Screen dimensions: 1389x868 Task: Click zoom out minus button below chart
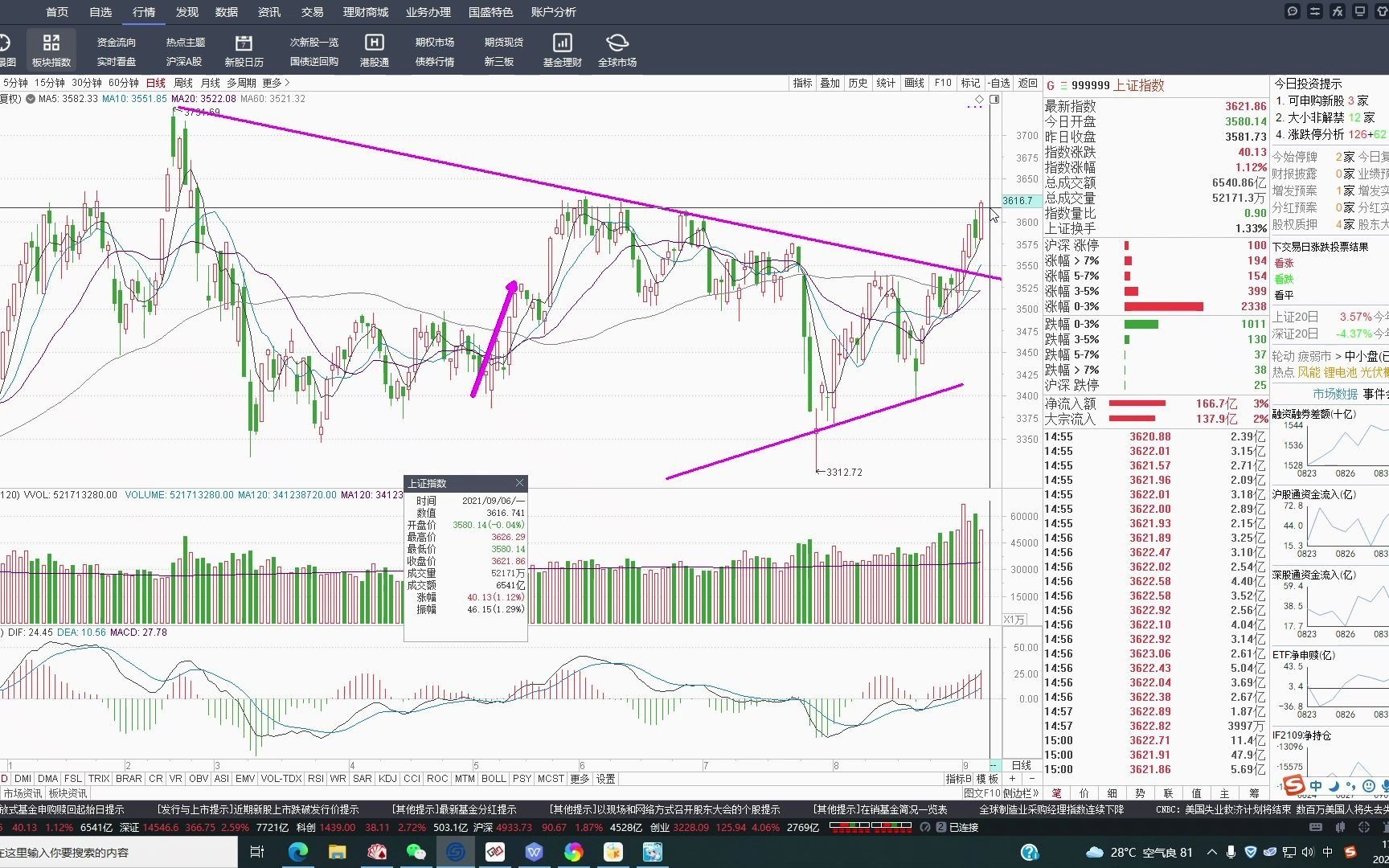1032,779
